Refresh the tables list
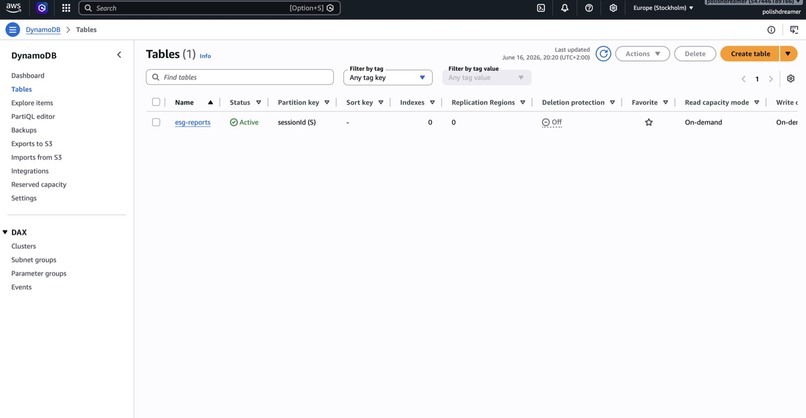806x418 pixels. (x=603, y=53)
